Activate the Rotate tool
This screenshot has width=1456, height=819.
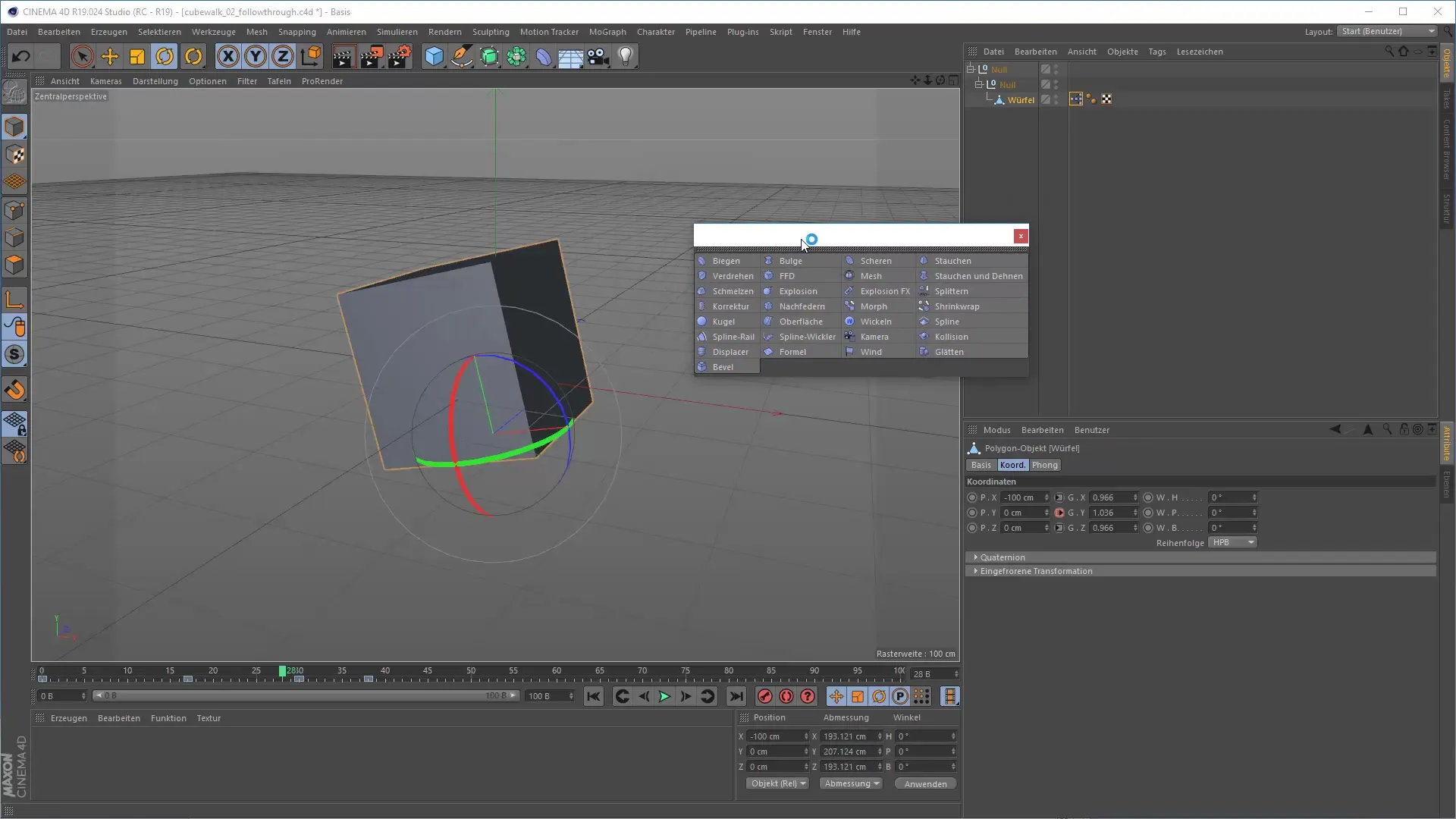click(x=165, y=56)
